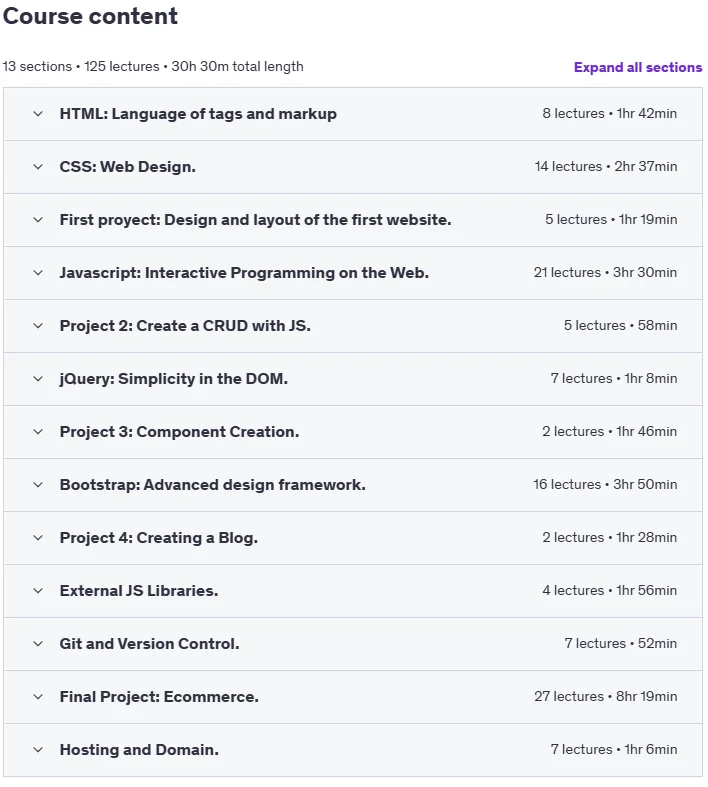Select HTML: Language of tags and markup title
Viewport: 708px width, 787px height.
coord(198,114)
